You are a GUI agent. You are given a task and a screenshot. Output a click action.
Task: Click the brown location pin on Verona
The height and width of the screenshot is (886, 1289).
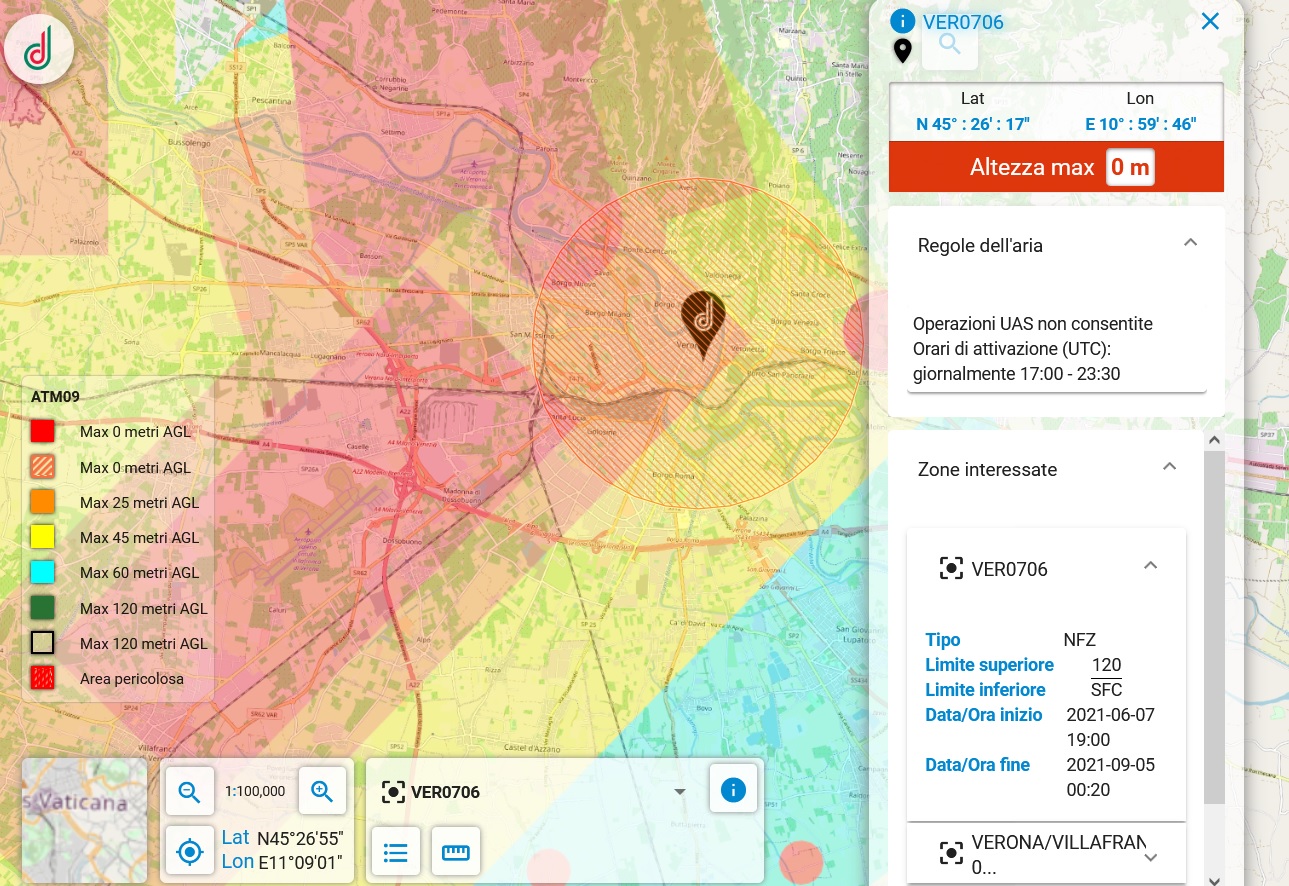703,325
